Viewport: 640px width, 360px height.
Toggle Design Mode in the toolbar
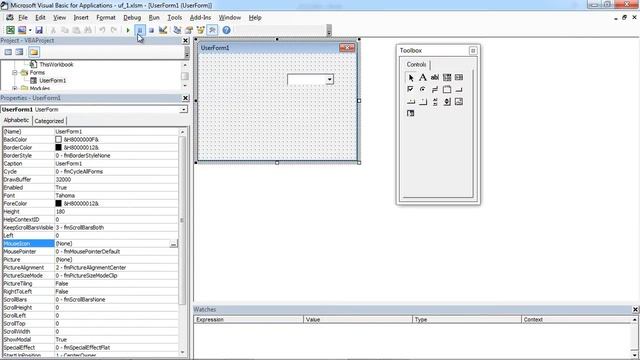coord(163,30)
